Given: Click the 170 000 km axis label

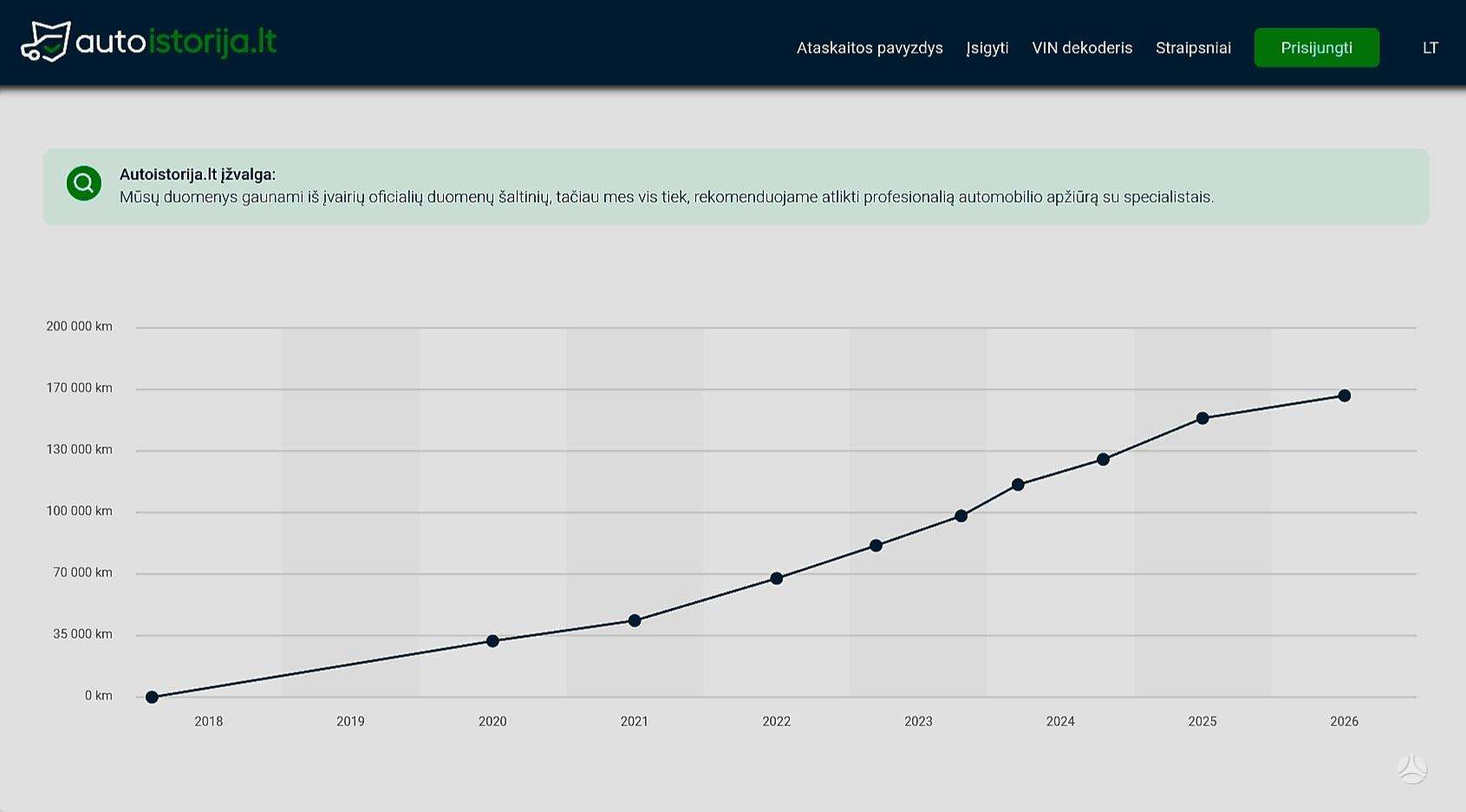Looking at the screenshot, I should tap(79, 388).
